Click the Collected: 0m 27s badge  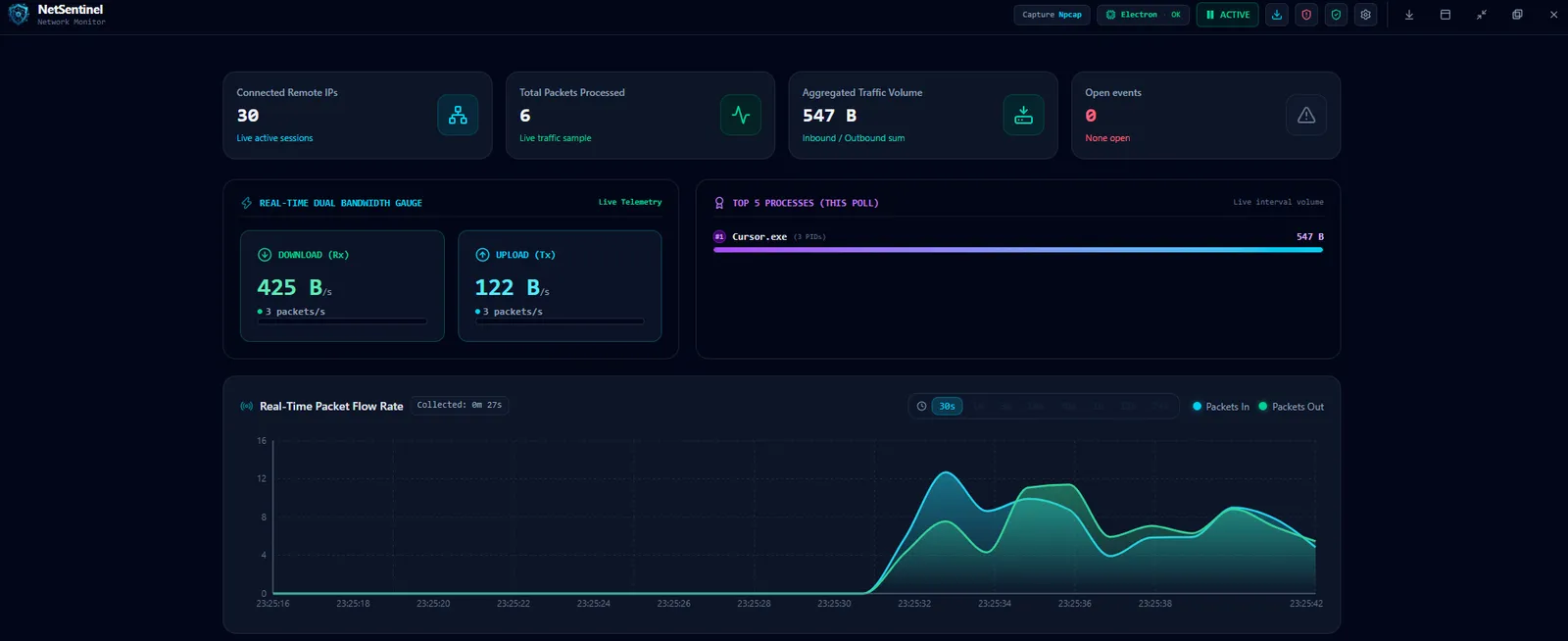click(x=460, y=405)
